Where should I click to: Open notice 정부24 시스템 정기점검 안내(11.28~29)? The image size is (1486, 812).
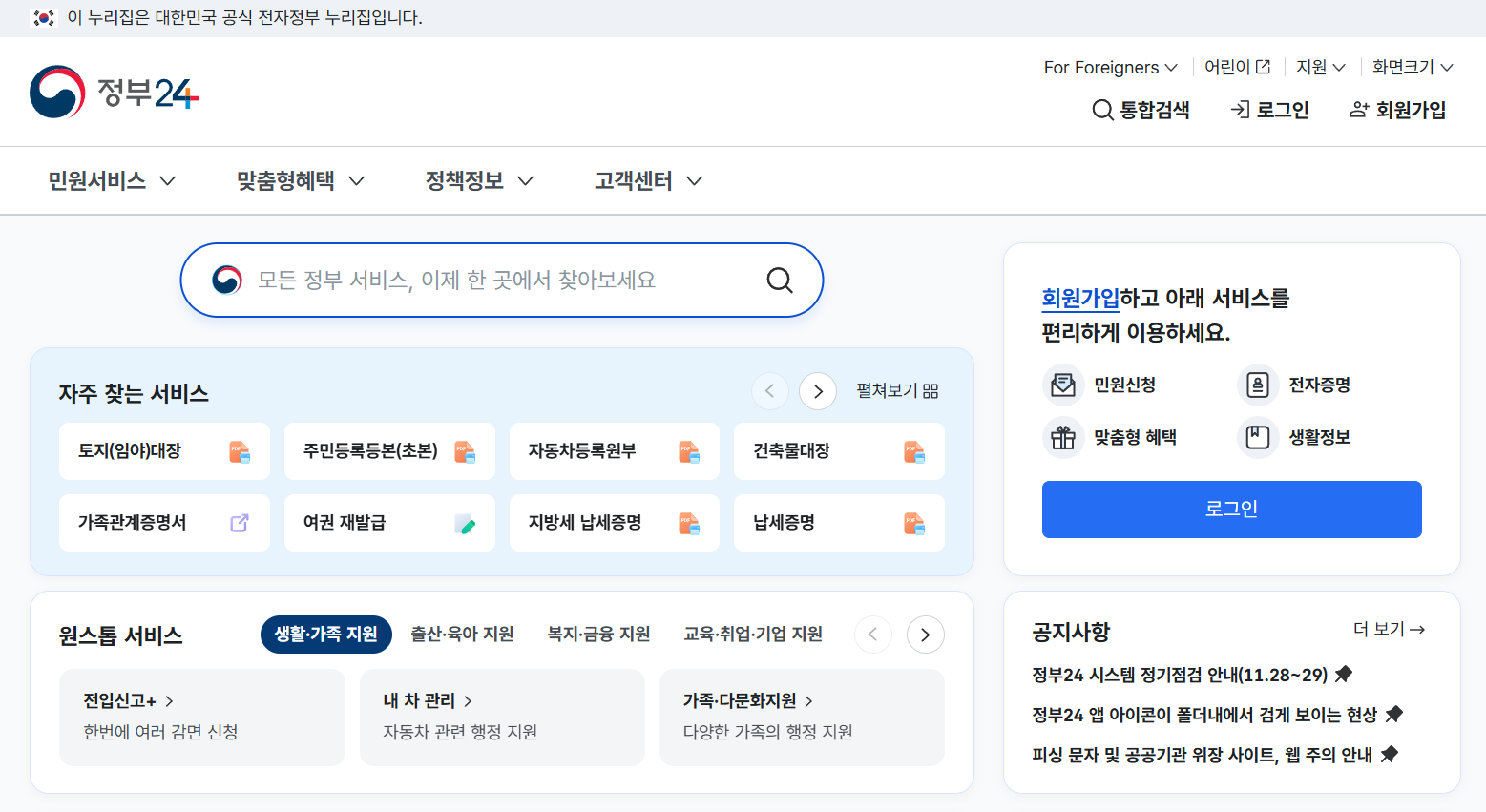pos(1180,675)
